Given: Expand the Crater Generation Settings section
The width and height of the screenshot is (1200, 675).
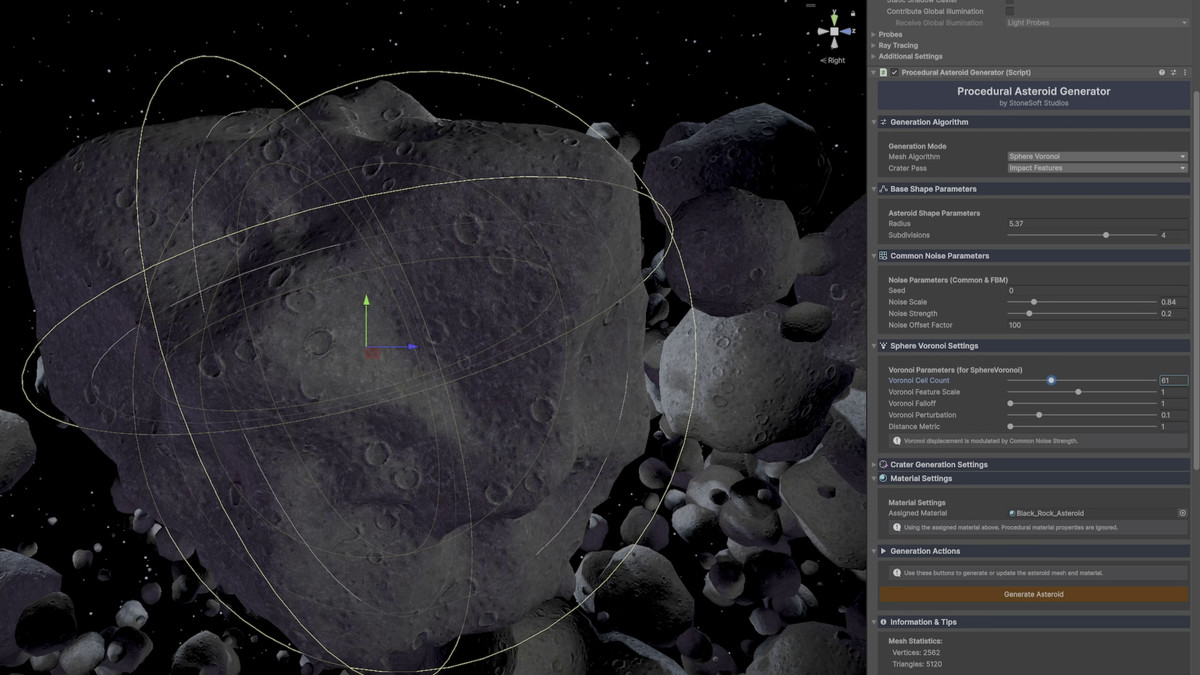Looking at the screenshot, I should (873, 465).
